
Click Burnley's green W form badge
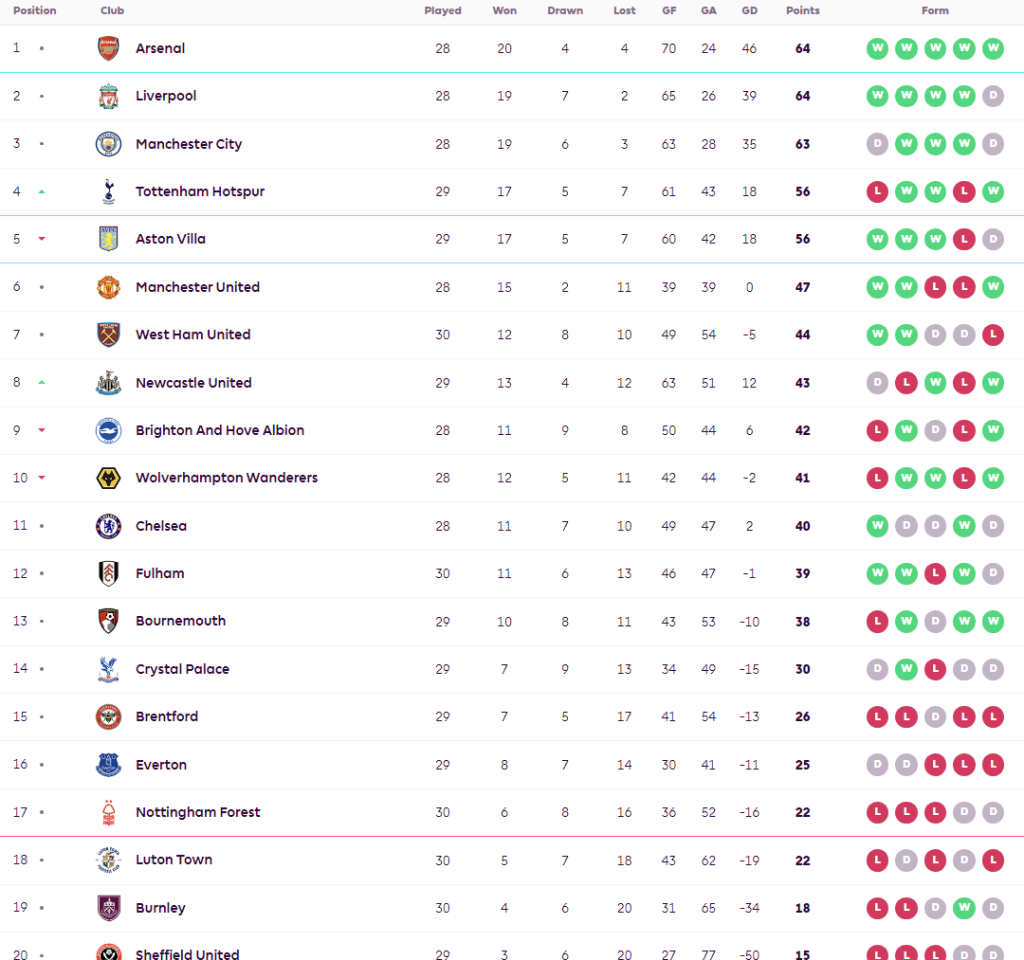pos(964,908)
